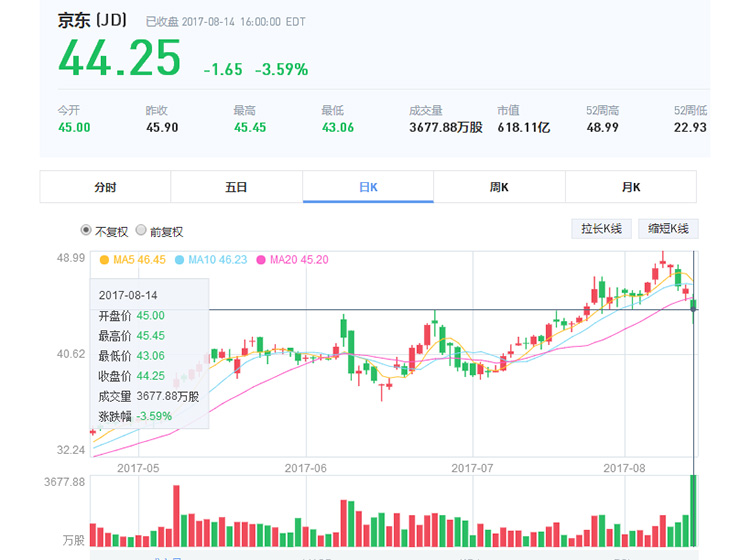Click the 2017-07 axis label

point(473,468)
